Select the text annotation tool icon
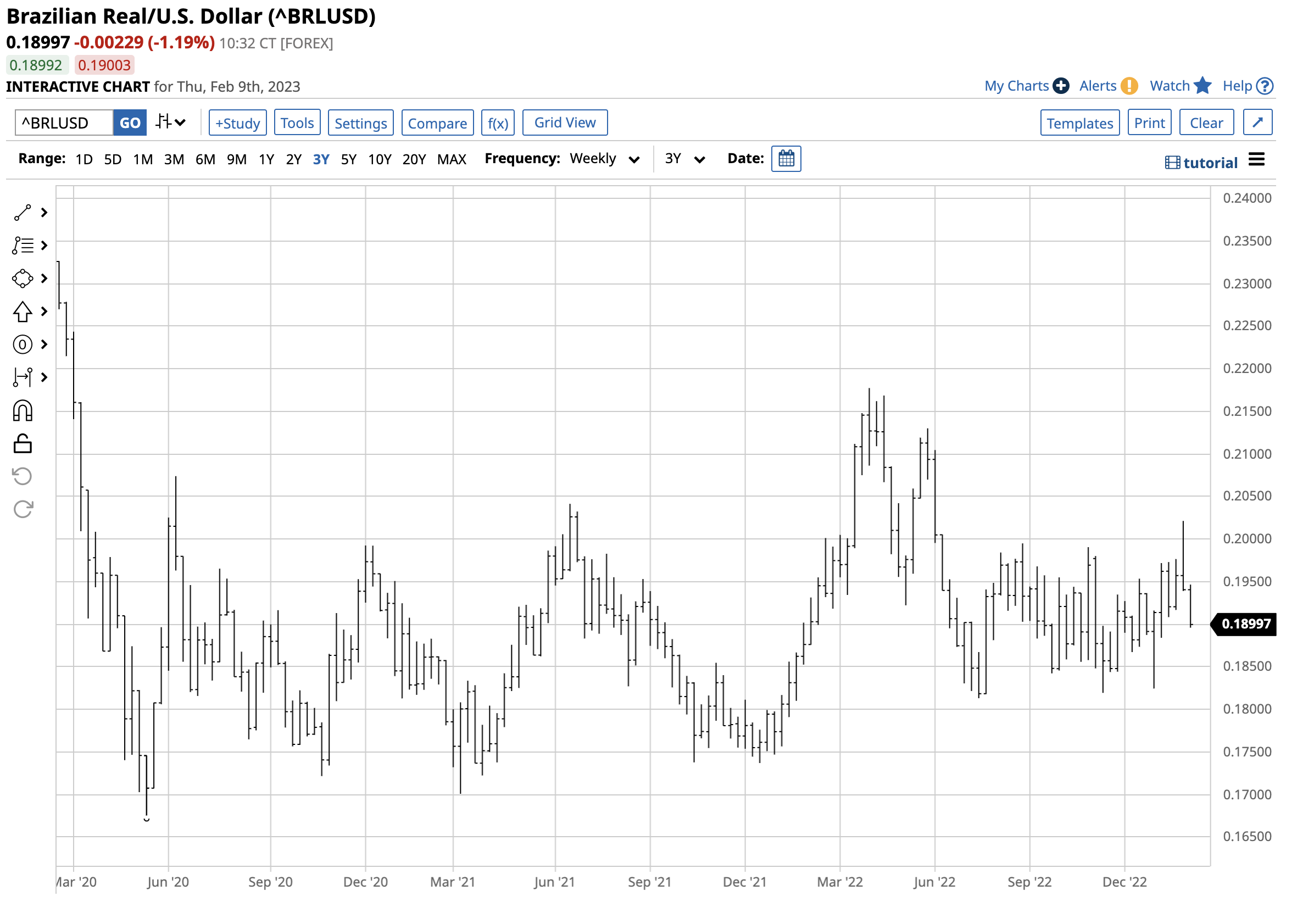The image size is (1314, 924). [x=23, y=246]
